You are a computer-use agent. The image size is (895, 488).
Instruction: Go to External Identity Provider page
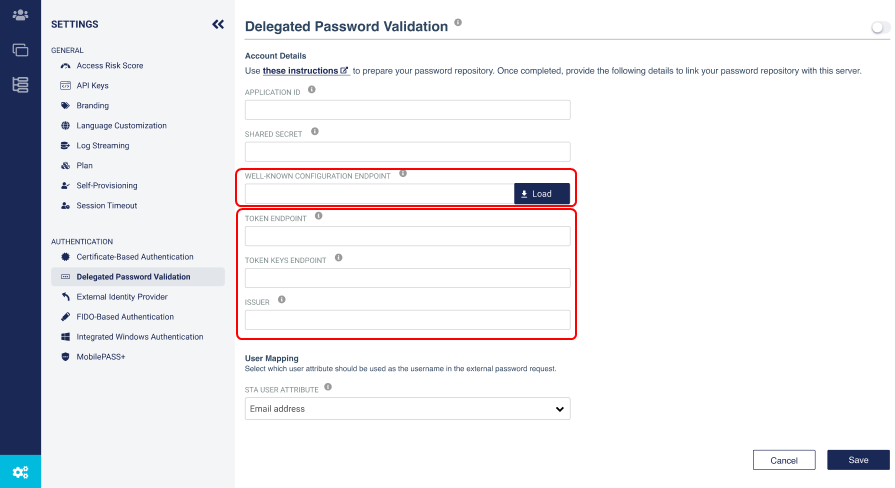click(x=122, y=297)
